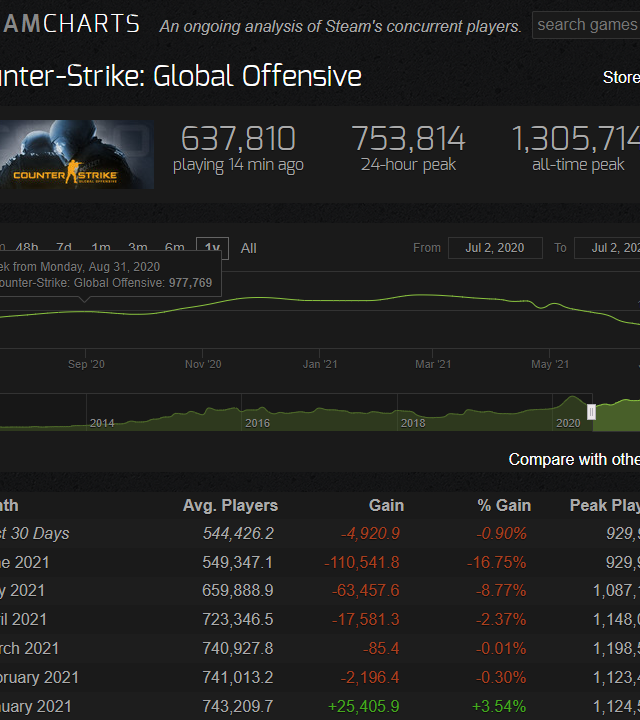Select the 7d chart range

[64, 248]
